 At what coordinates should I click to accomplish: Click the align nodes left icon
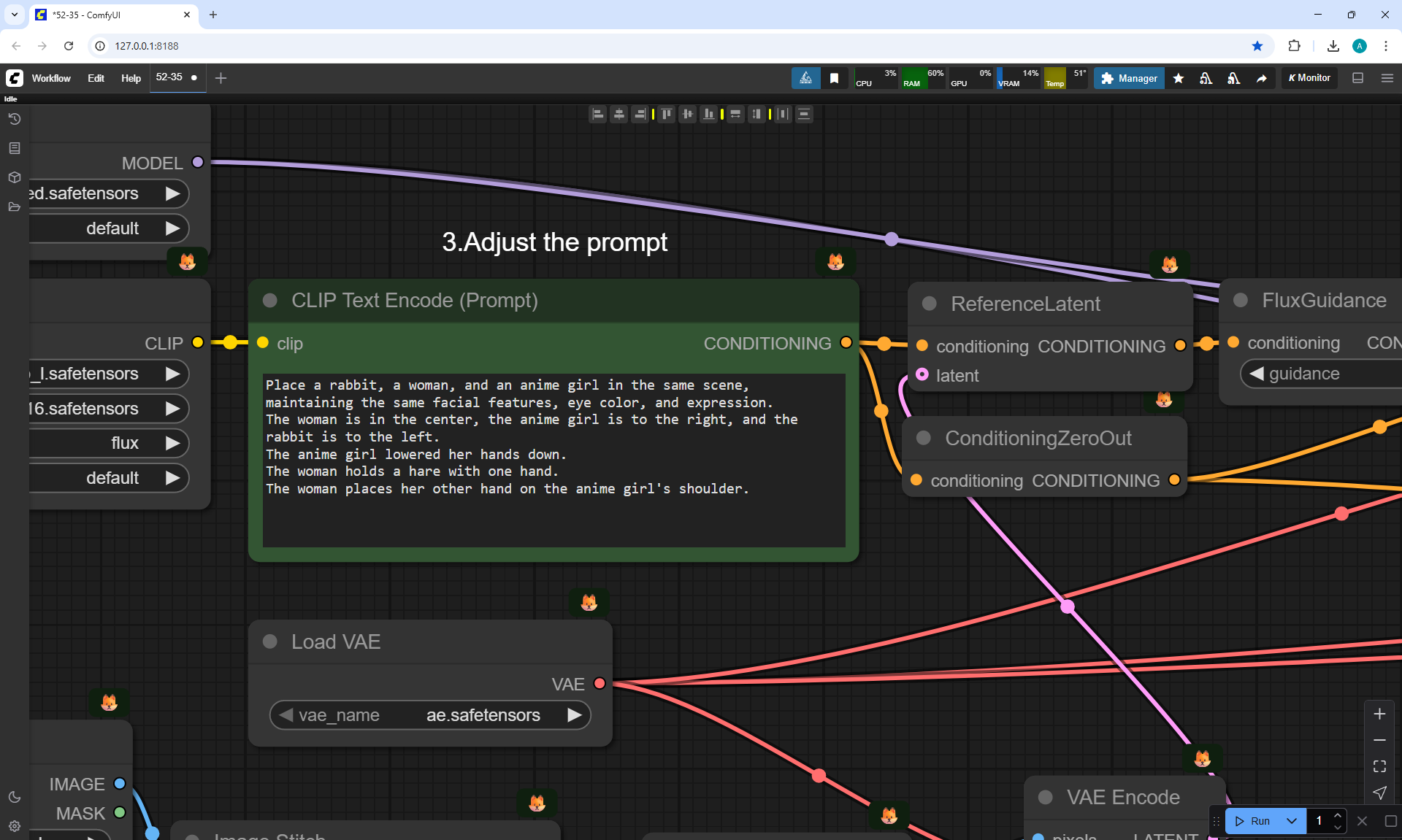click(x=597, y=114)
